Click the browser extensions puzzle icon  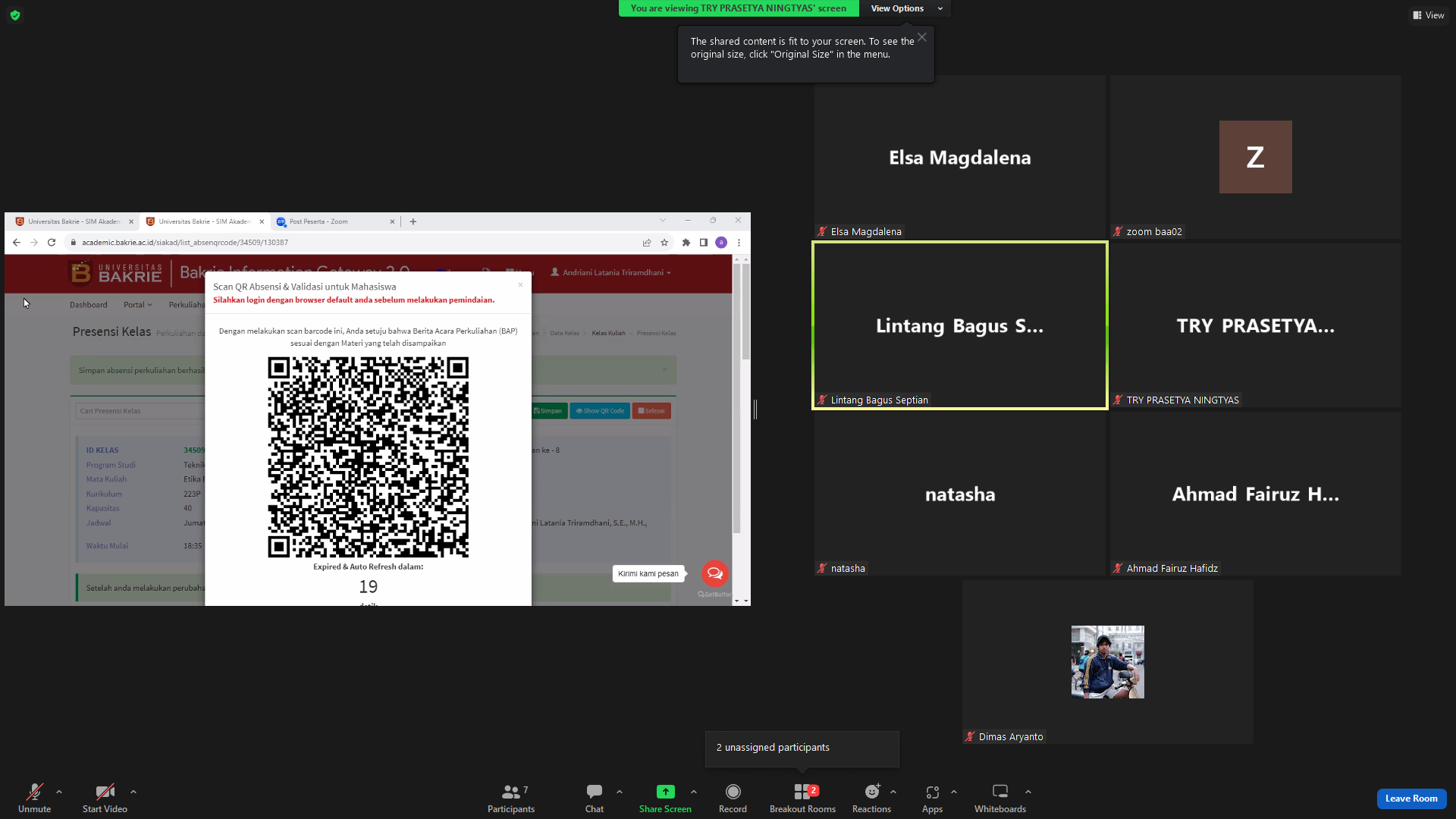686,243
